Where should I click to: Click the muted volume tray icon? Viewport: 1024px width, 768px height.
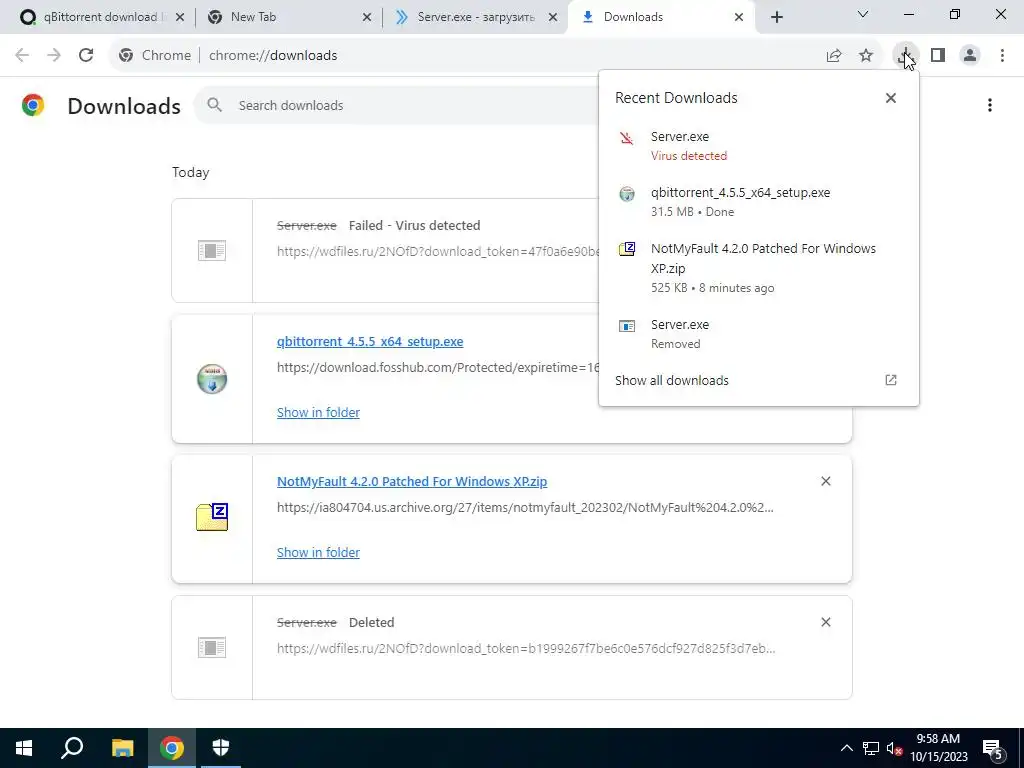coord(894,749)
